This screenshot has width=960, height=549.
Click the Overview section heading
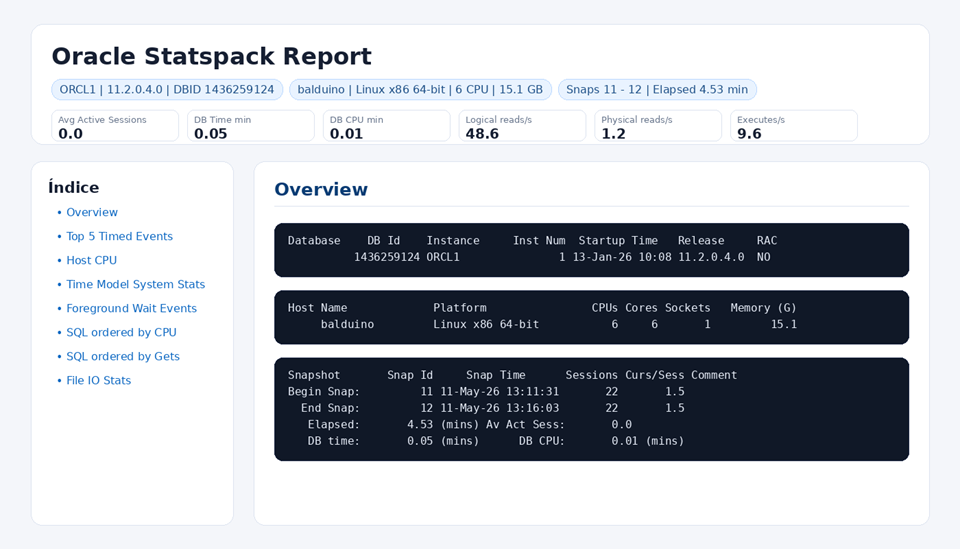coord(321,189)
